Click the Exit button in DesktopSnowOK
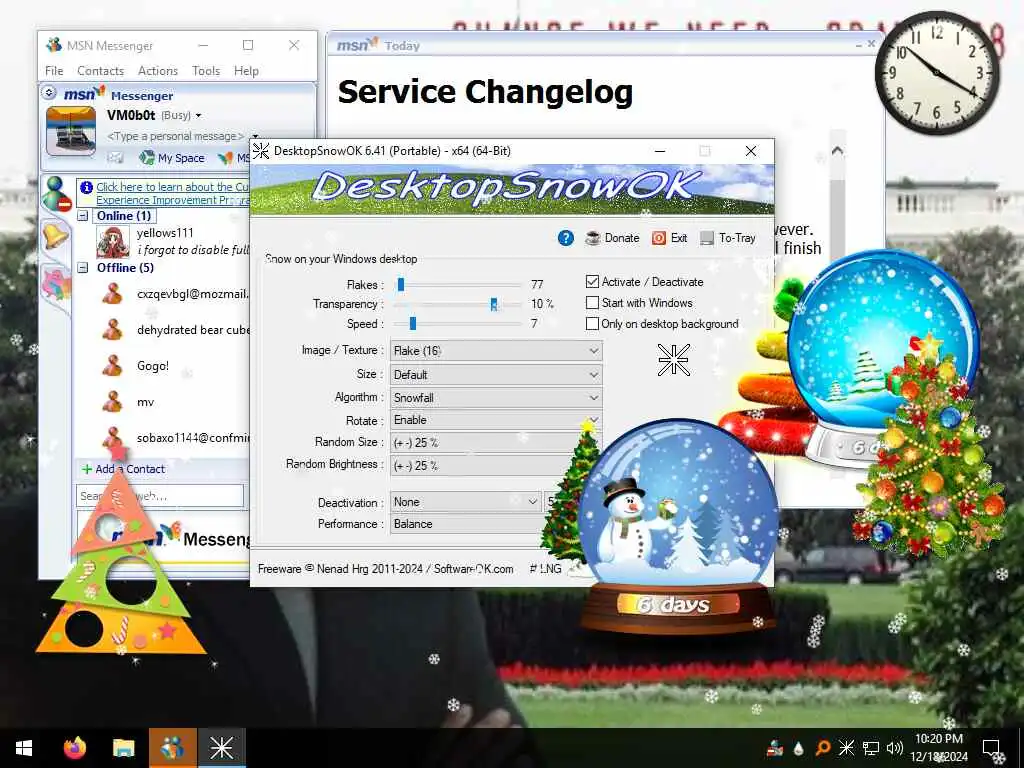 tap(669, 238)
